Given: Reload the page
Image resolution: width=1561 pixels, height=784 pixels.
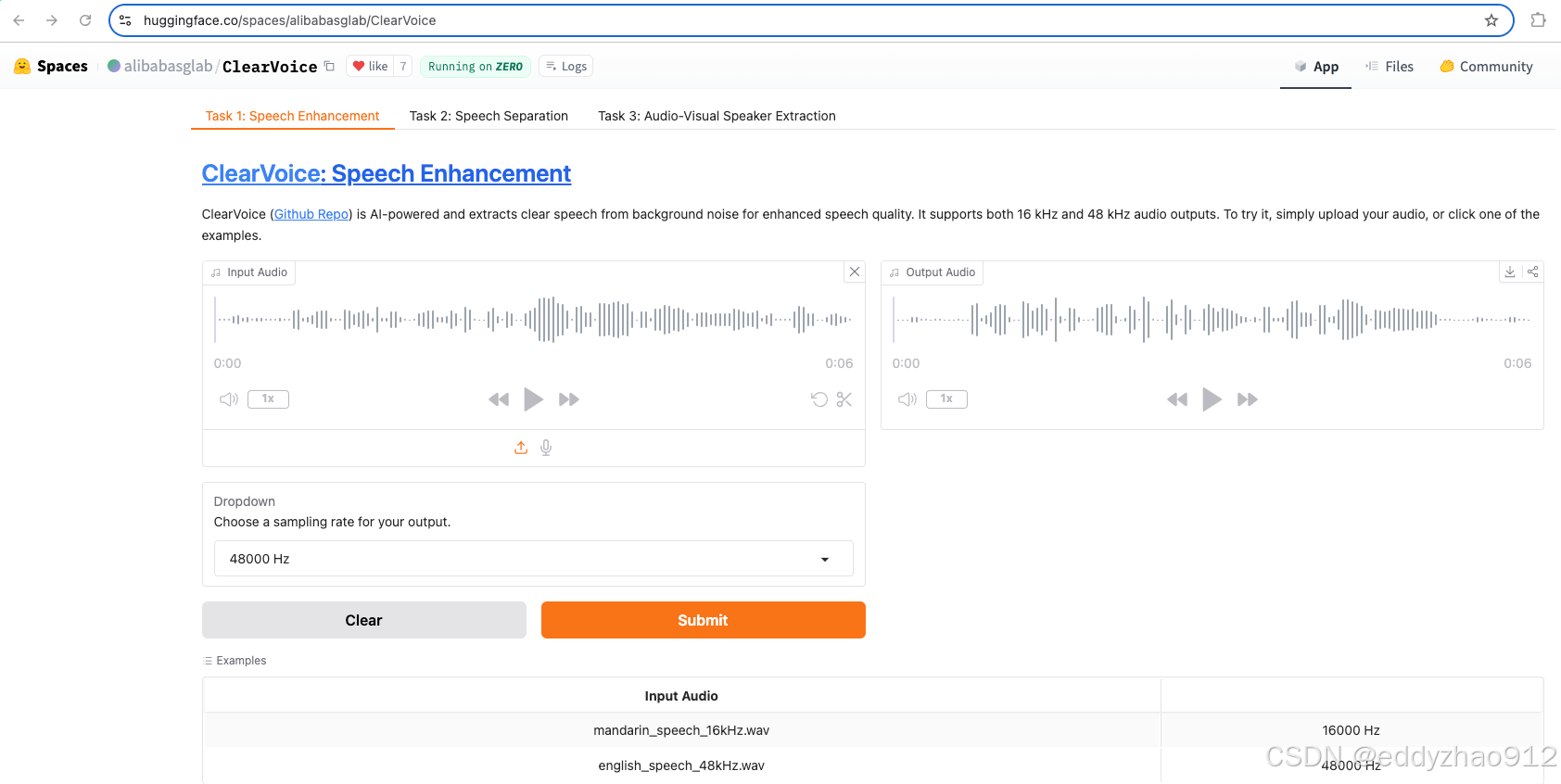Looking at the screenshot, I should [85, 20].
